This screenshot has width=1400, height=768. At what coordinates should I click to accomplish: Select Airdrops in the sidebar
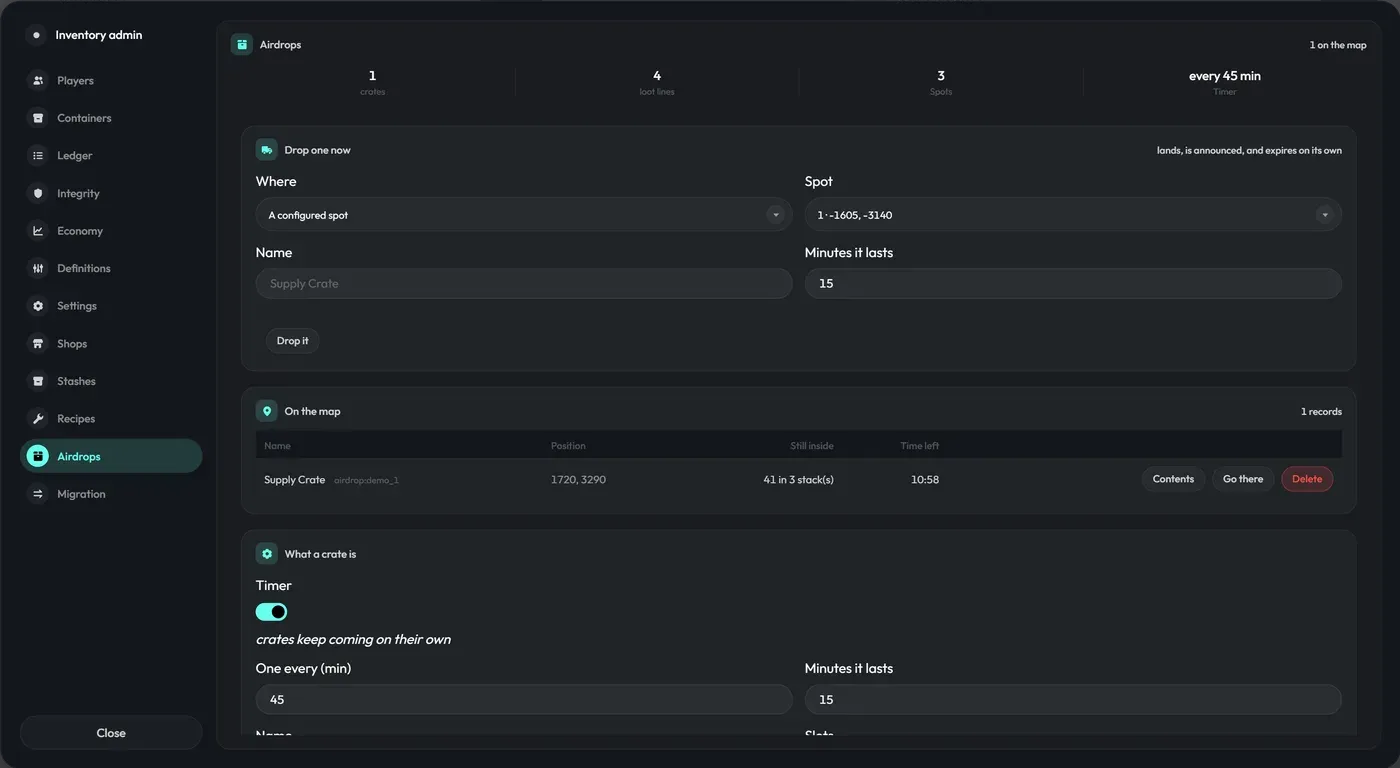[111, 456]
